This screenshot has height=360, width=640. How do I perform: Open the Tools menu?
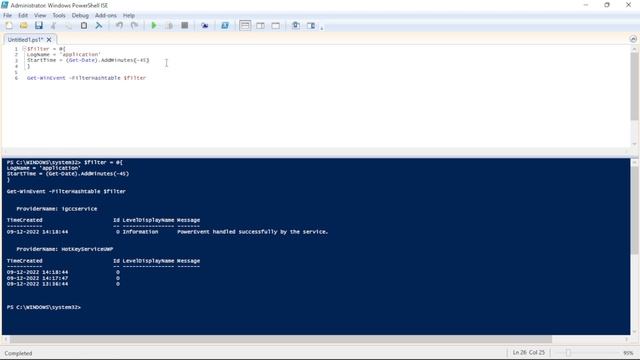coord(59,16)
